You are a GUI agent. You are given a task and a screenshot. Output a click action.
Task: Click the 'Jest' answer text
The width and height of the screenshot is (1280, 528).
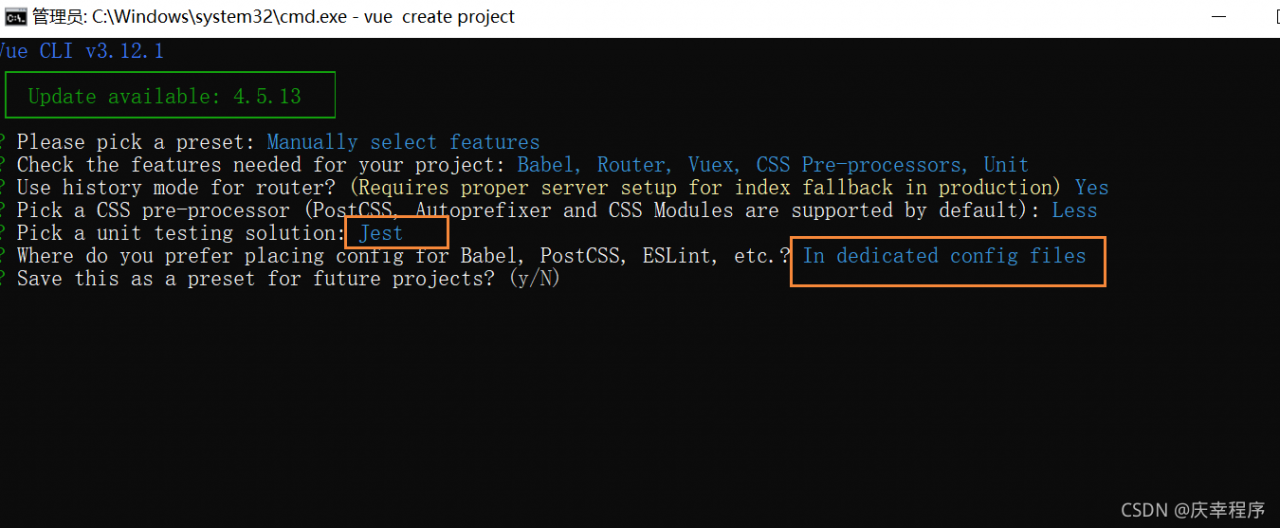coord(381,233)
